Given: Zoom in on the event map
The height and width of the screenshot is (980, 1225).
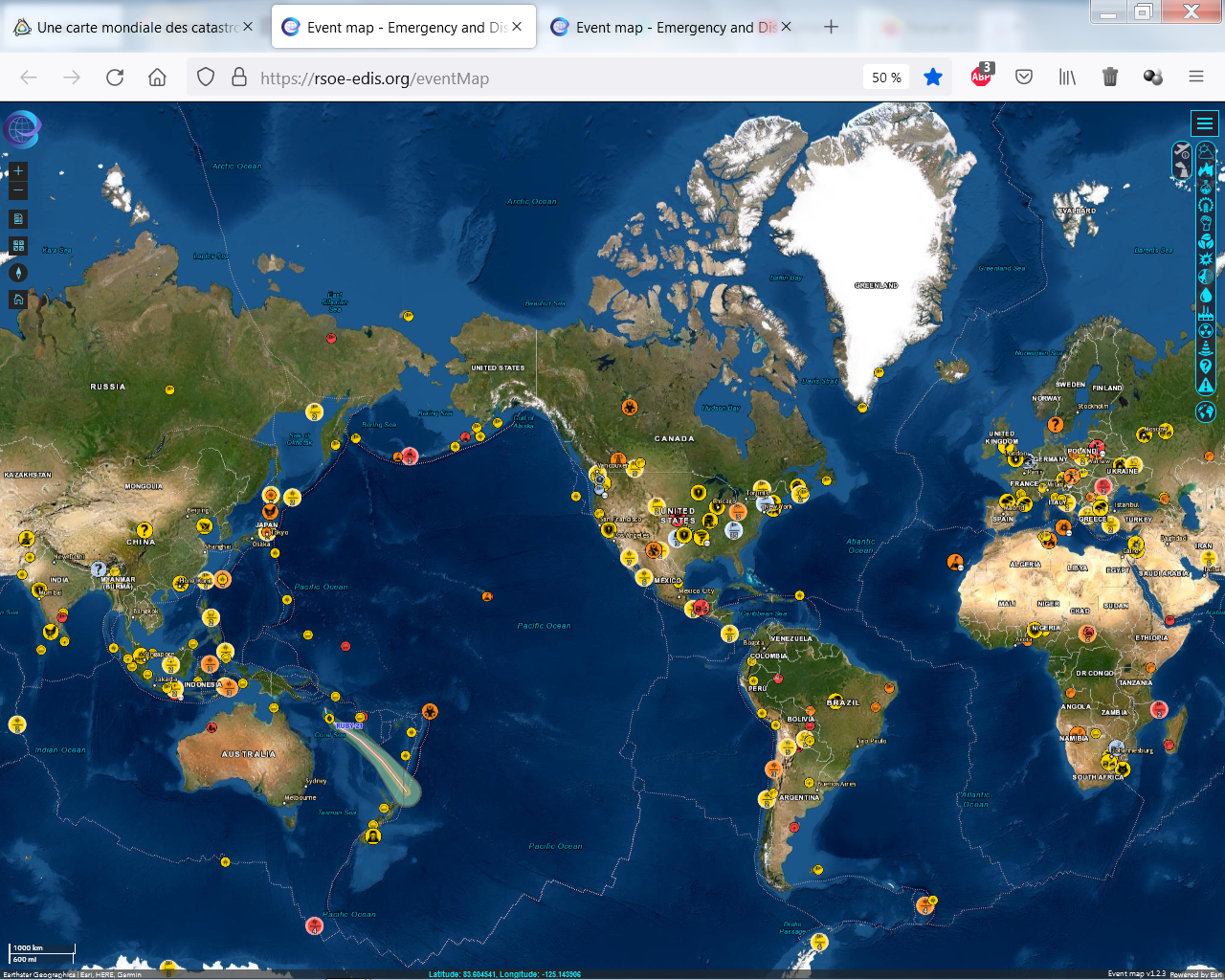Looking at the screenshot, I should pos(18,171).
